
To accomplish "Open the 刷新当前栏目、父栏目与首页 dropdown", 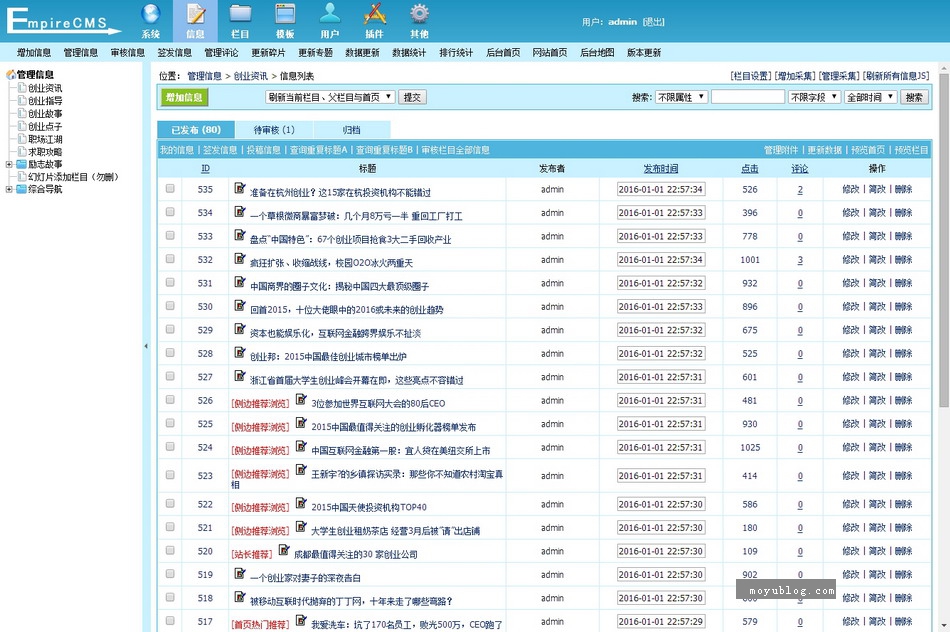I will [330, 97].
